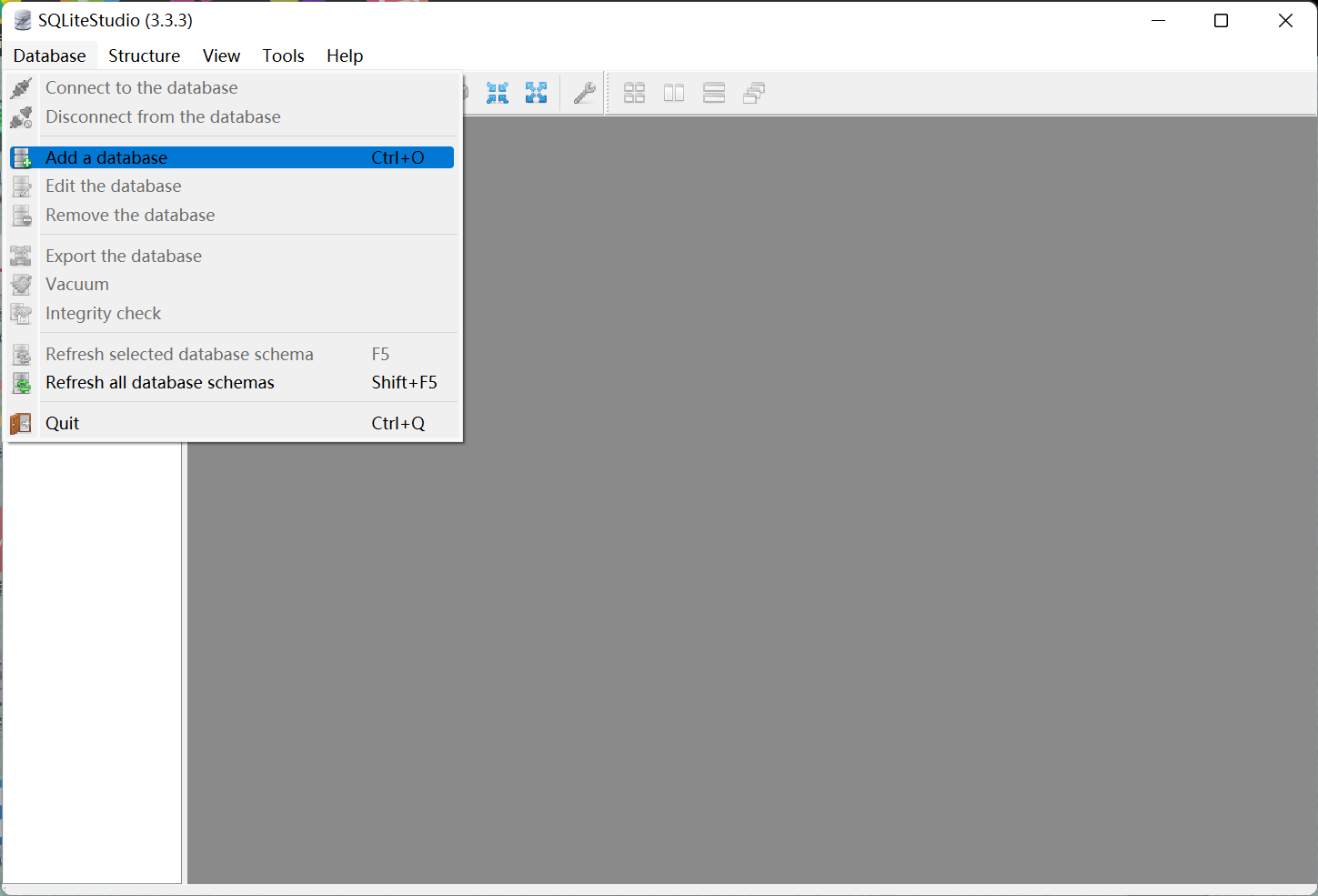Click the icon beside Refresh selected database schema
1318x896 pixels.
[22, 354]
